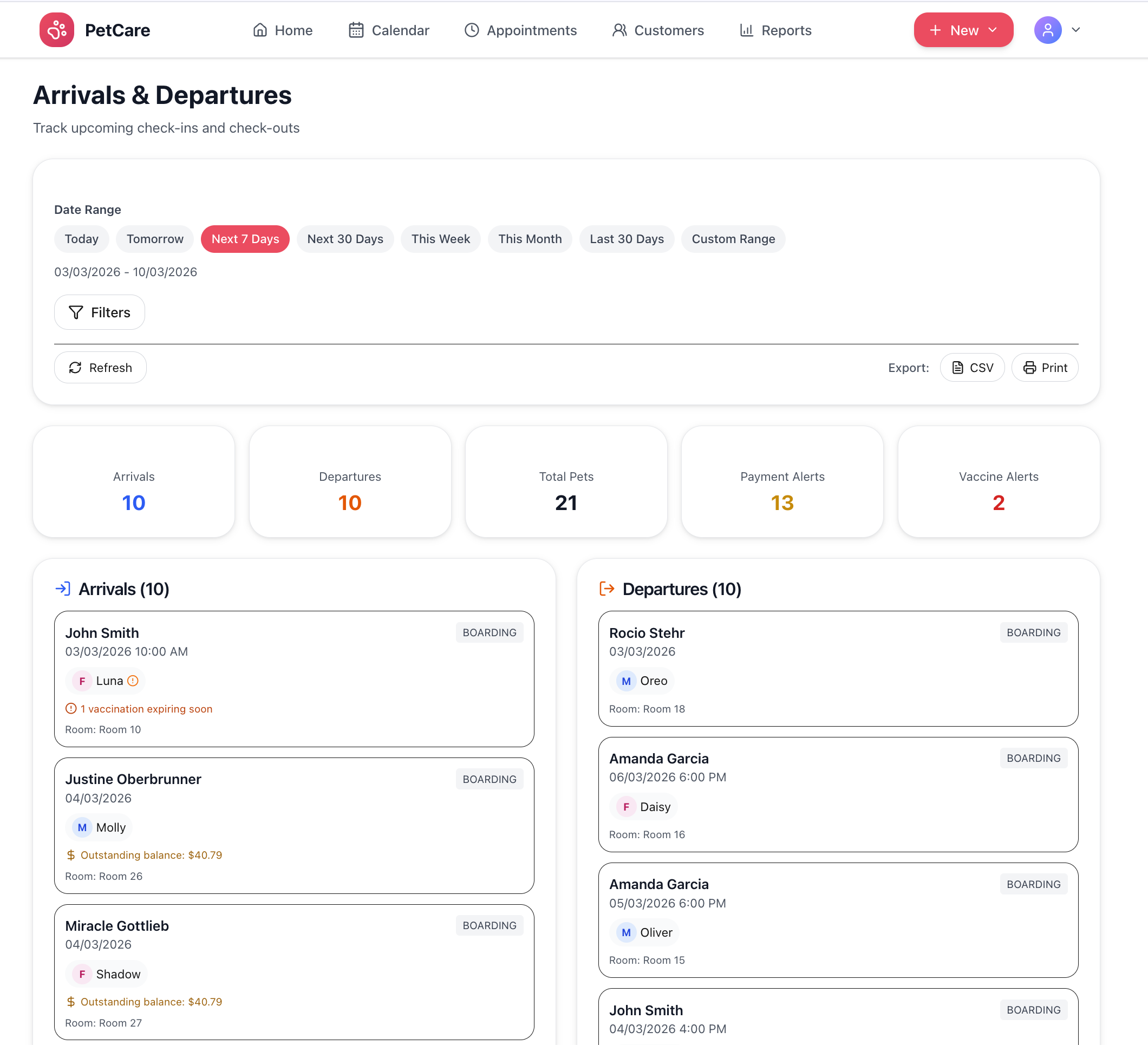Go to the Home navigation item

(x=283, y=30)
